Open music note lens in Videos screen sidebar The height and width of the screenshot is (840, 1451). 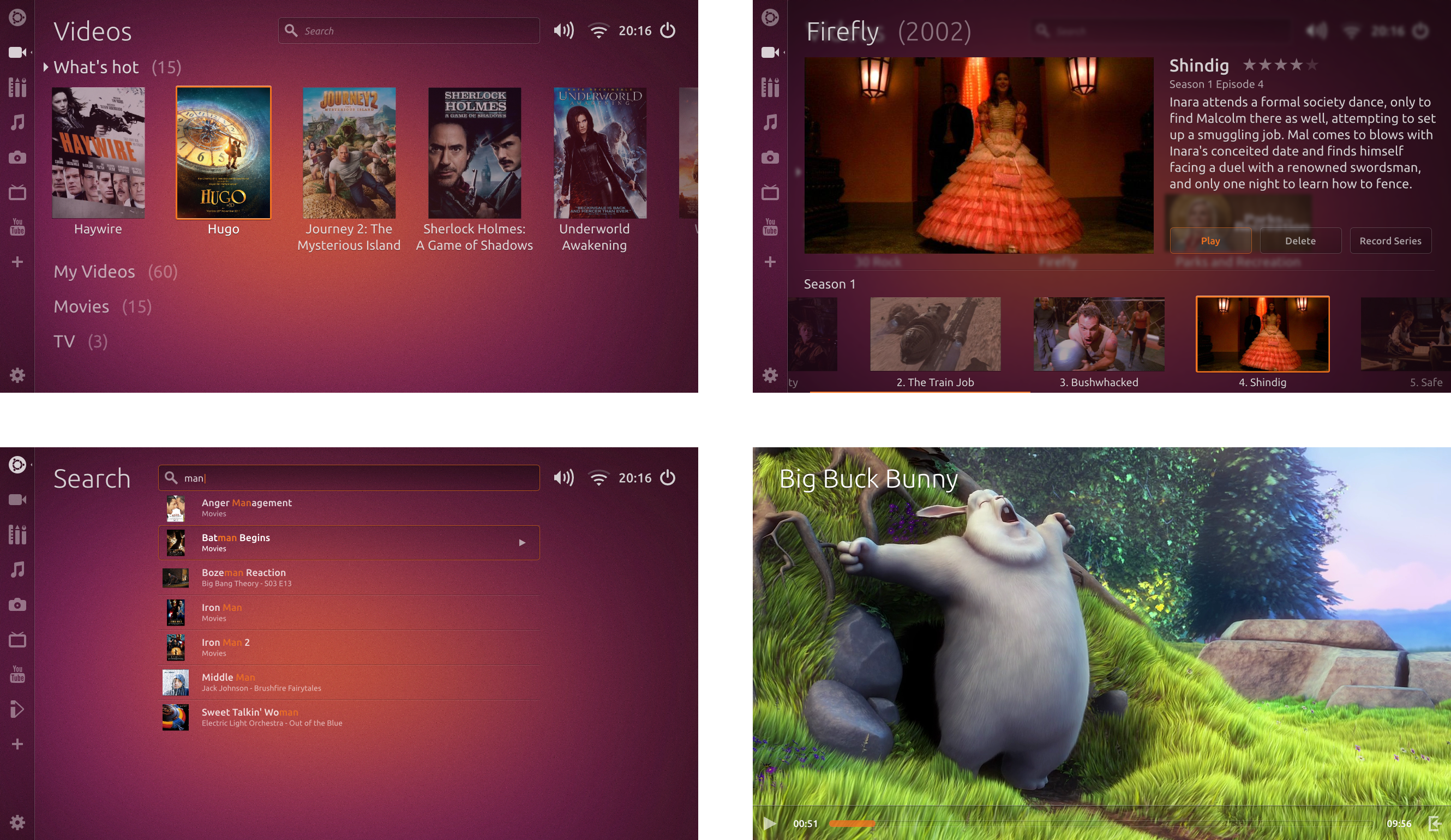(17, 122)
